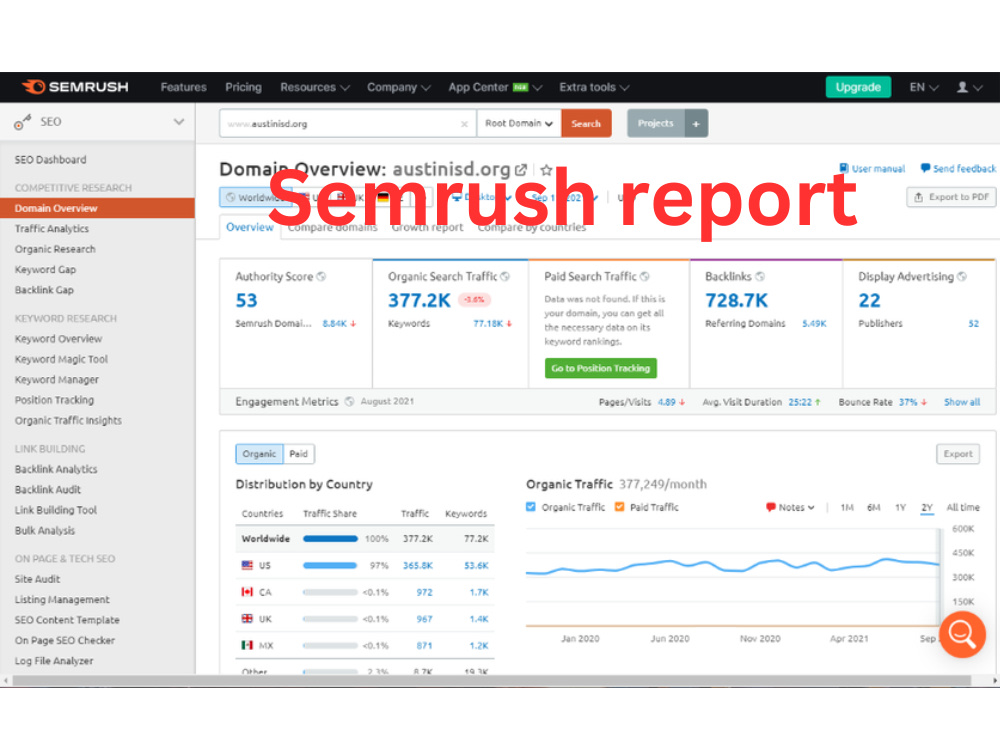
Task: Click the German flag location filter
Action: [383, 197]
